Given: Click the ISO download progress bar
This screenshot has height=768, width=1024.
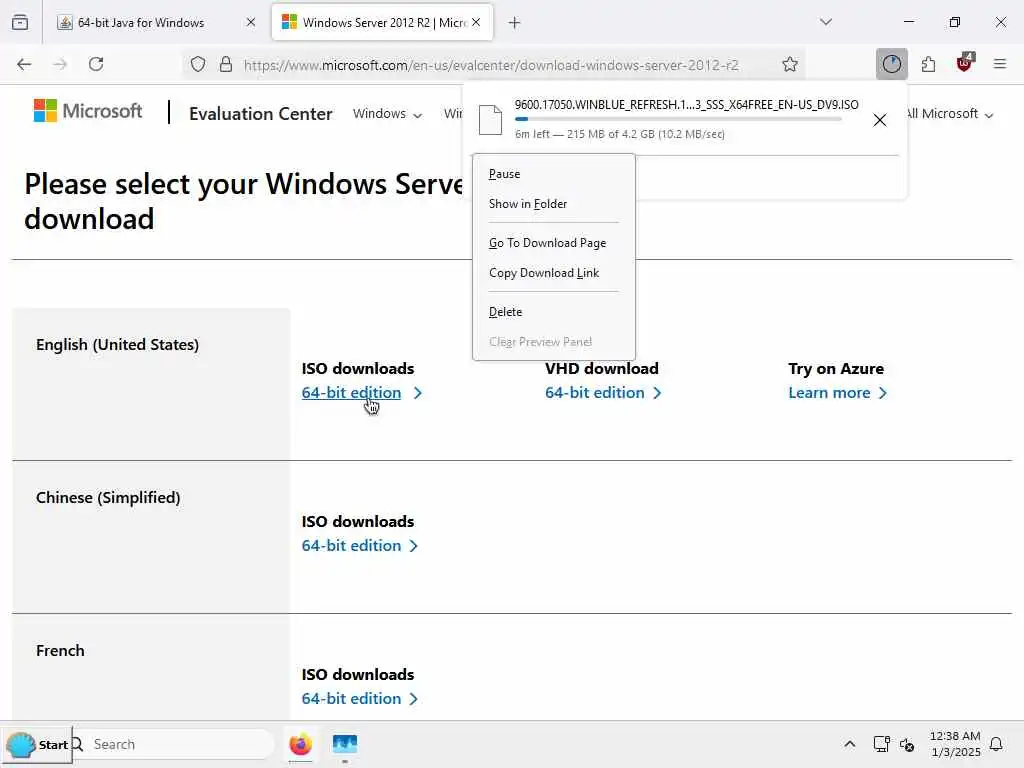Looking at the screenshot, I should [x=678, y=119].
